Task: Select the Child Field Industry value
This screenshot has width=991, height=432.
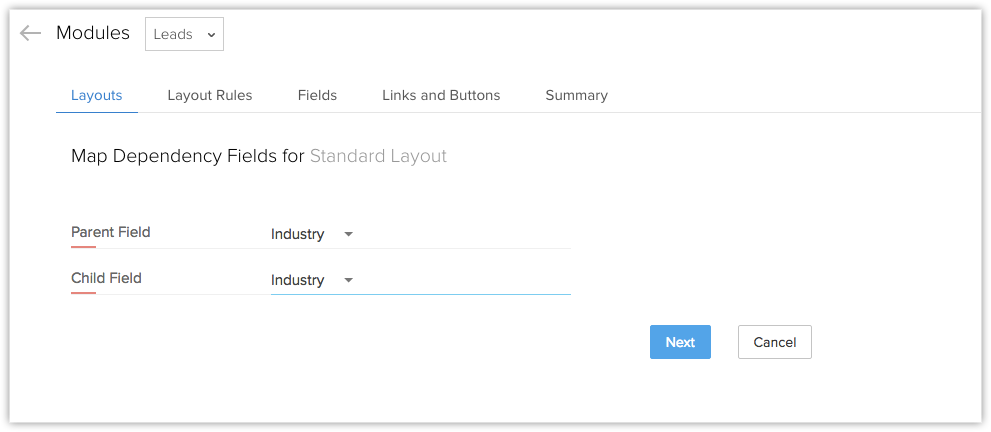Action: [298, 280]
